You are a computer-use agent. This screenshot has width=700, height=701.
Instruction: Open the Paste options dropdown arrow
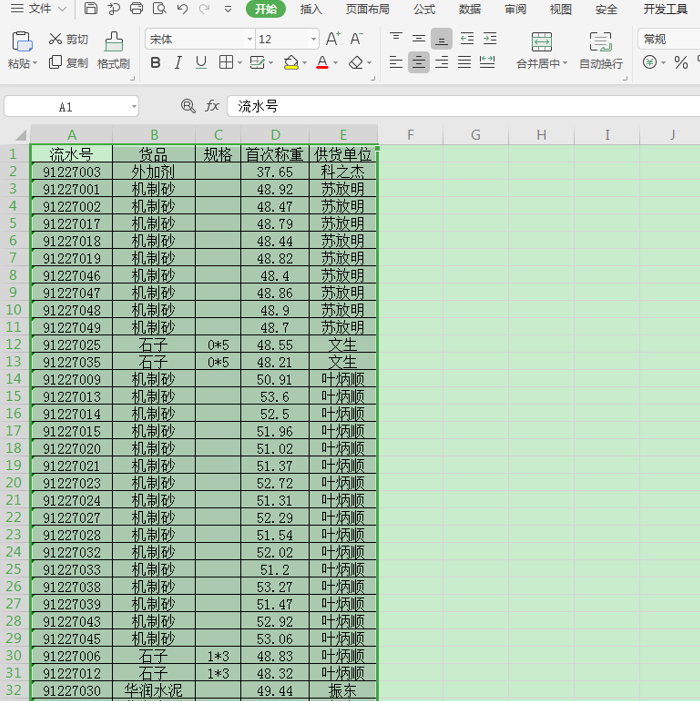(35, 63)
